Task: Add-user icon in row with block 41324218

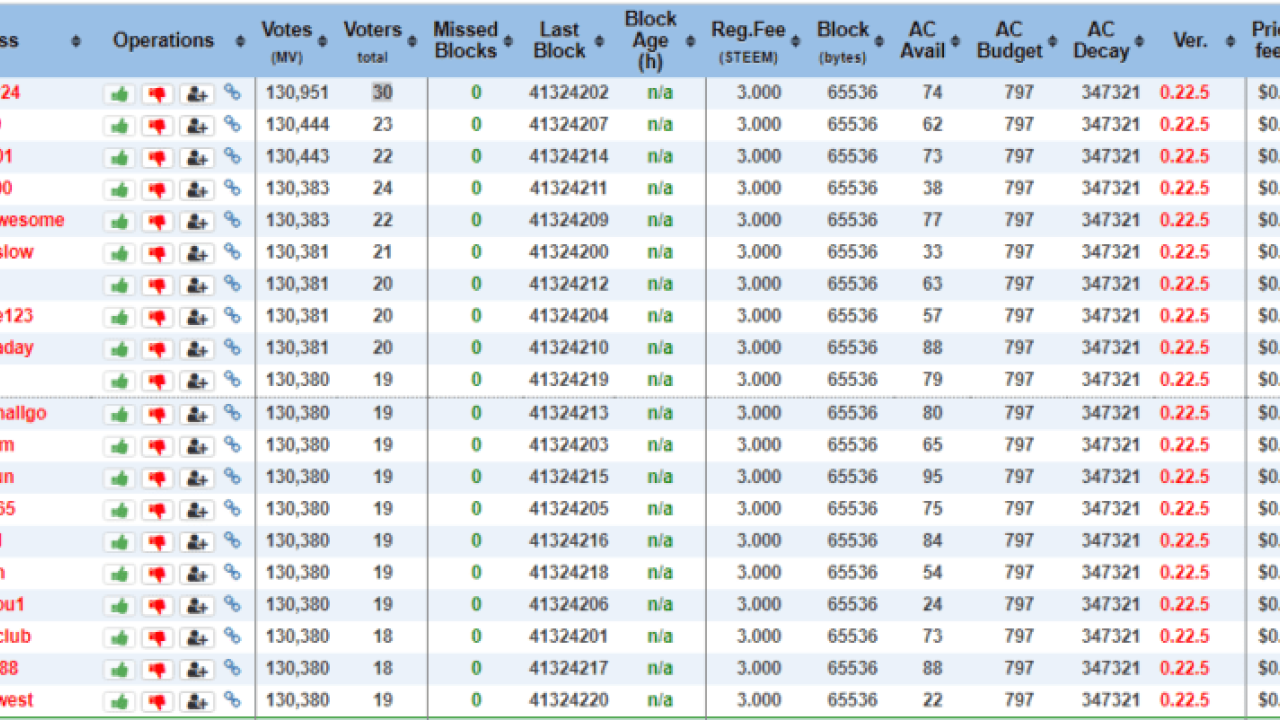Action: 197,575
